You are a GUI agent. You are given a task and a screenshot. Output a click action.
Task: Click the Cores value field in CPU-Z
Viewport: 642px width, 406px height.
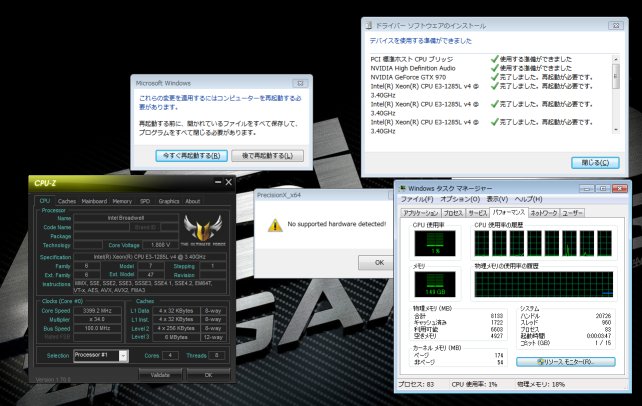(x=170, y=355)
